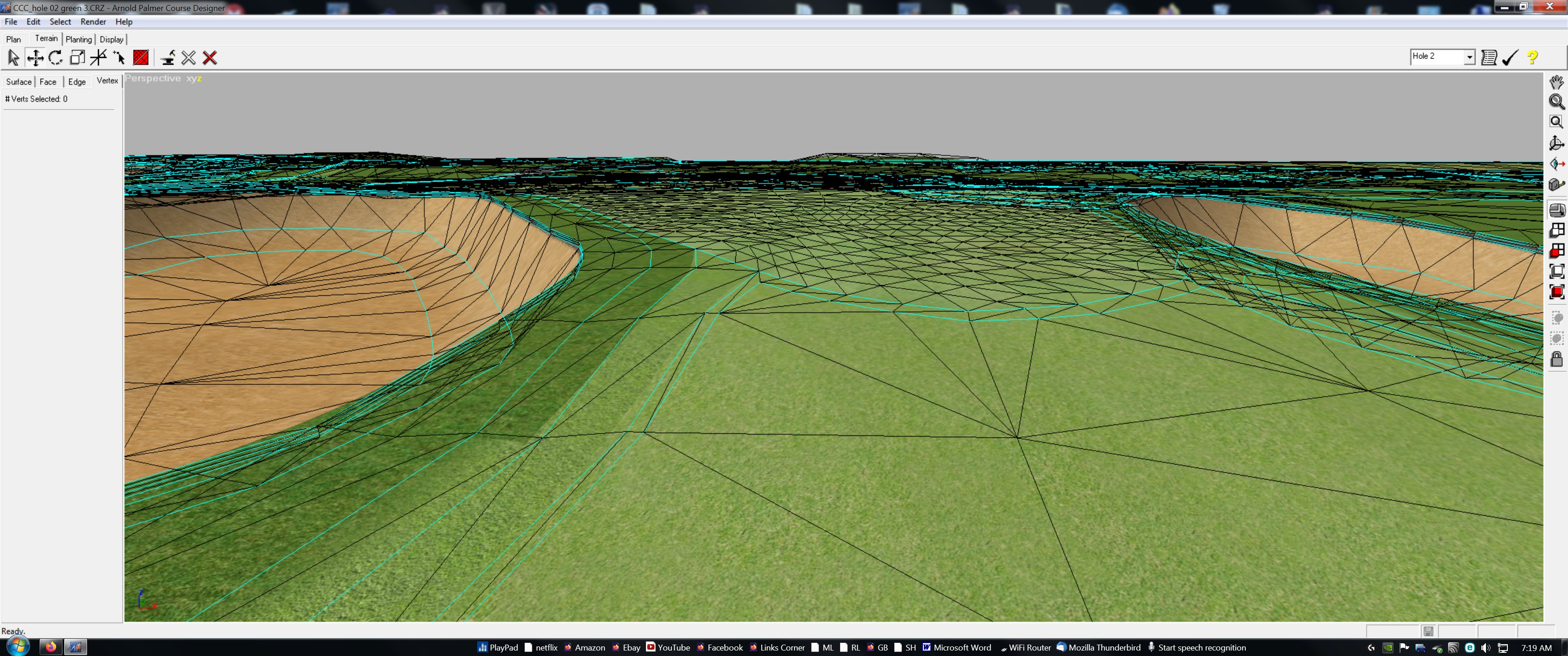Click the red hatched mesh icon
The height and width of the screenshot is (656, 1568).
click(140, 58)
